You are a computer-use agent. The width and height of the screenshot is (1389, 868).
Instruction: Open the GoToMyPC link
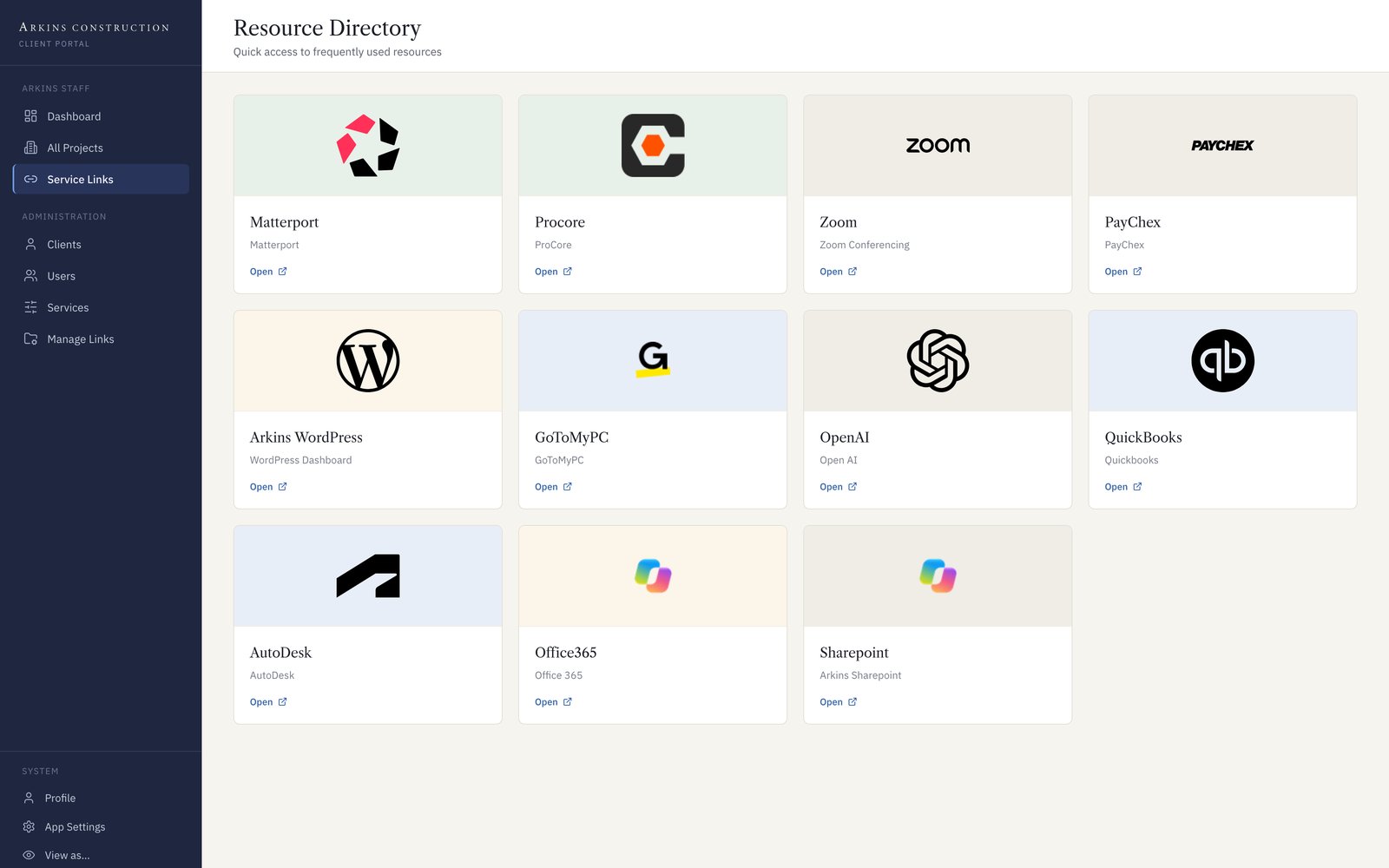[553, 487]
